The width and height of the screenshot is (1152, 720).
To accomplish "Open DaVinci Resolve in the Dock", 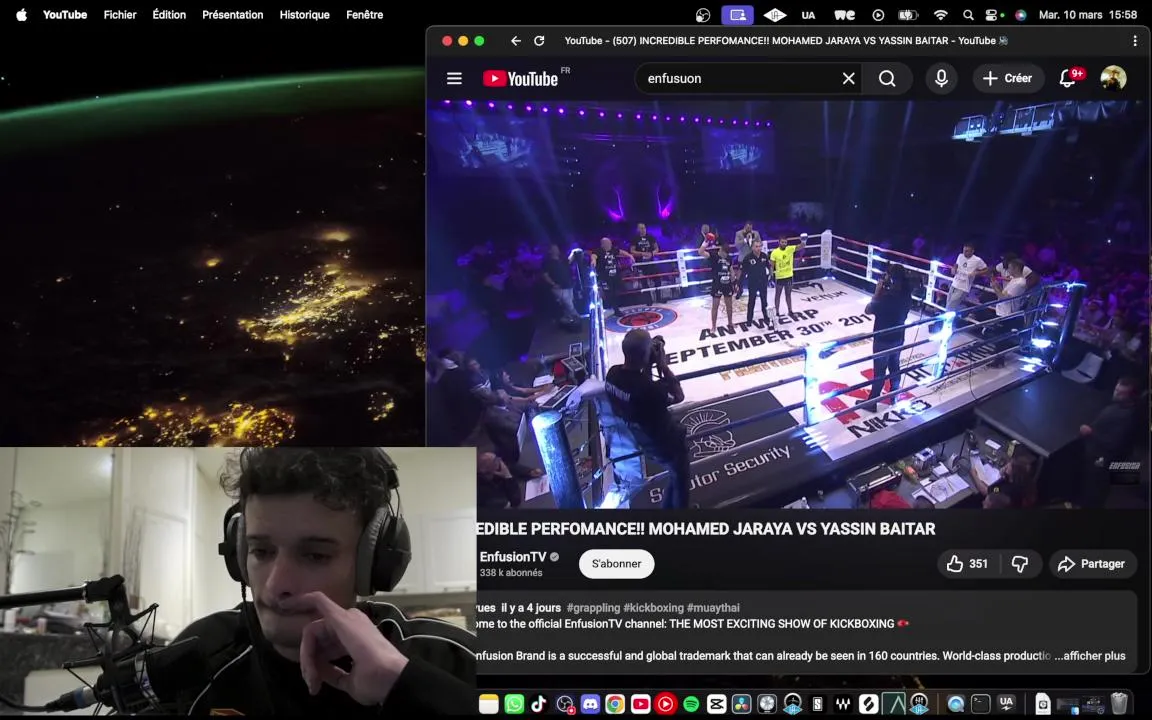I will 741,704.
